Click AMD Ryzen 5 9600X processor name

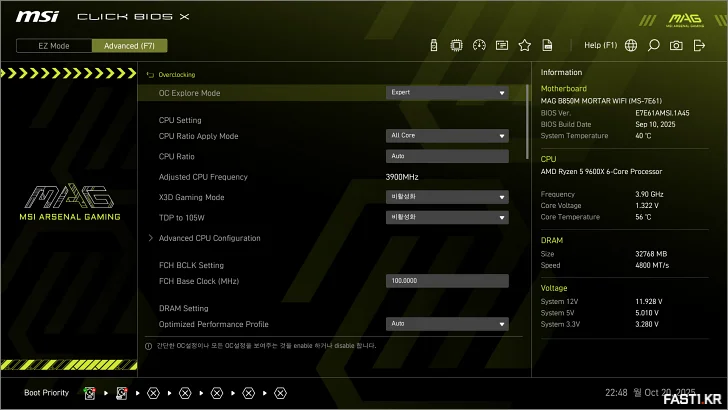[601, 171]
